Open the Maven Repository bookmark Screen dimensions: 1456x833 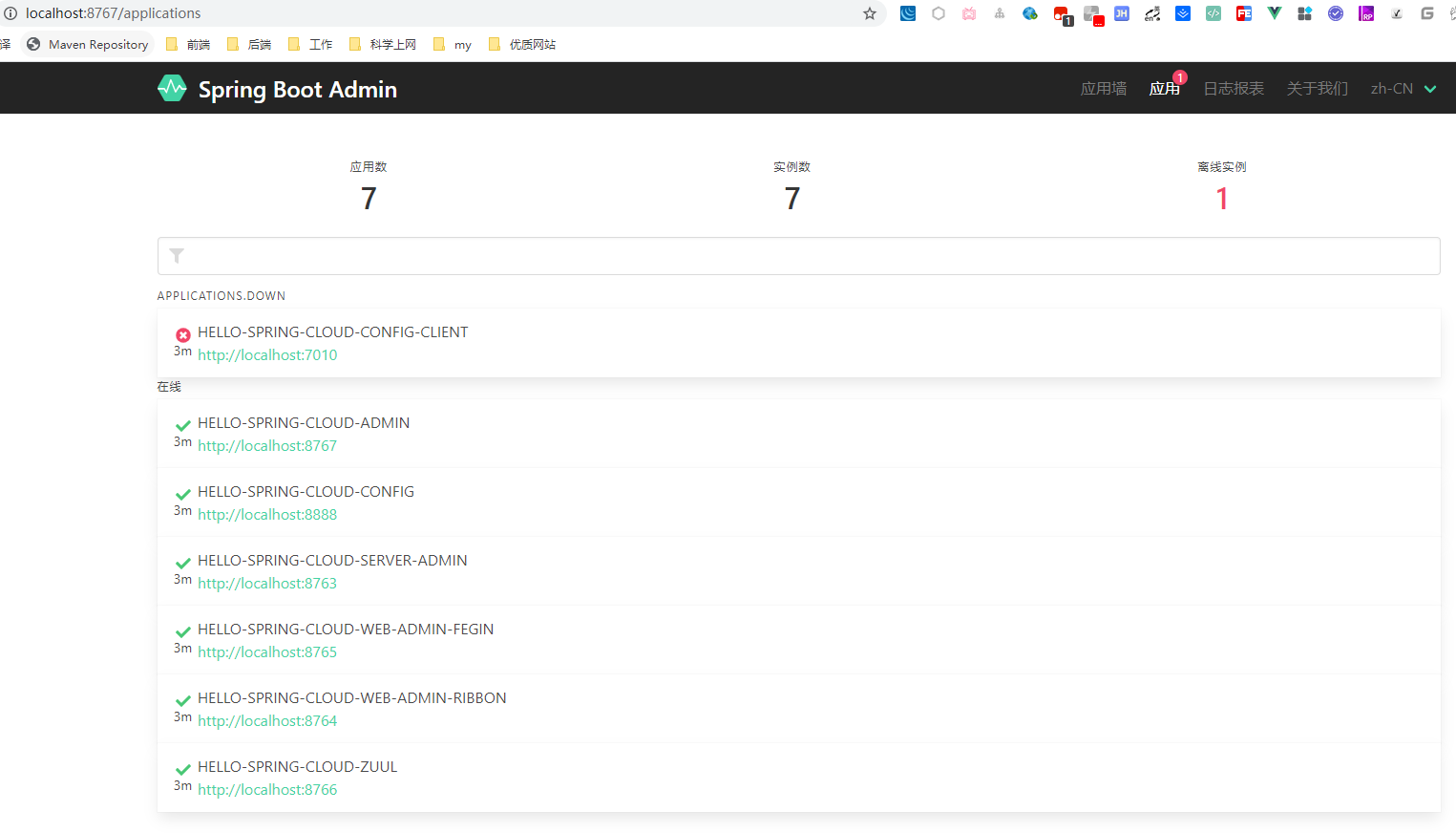coord(88,44)
